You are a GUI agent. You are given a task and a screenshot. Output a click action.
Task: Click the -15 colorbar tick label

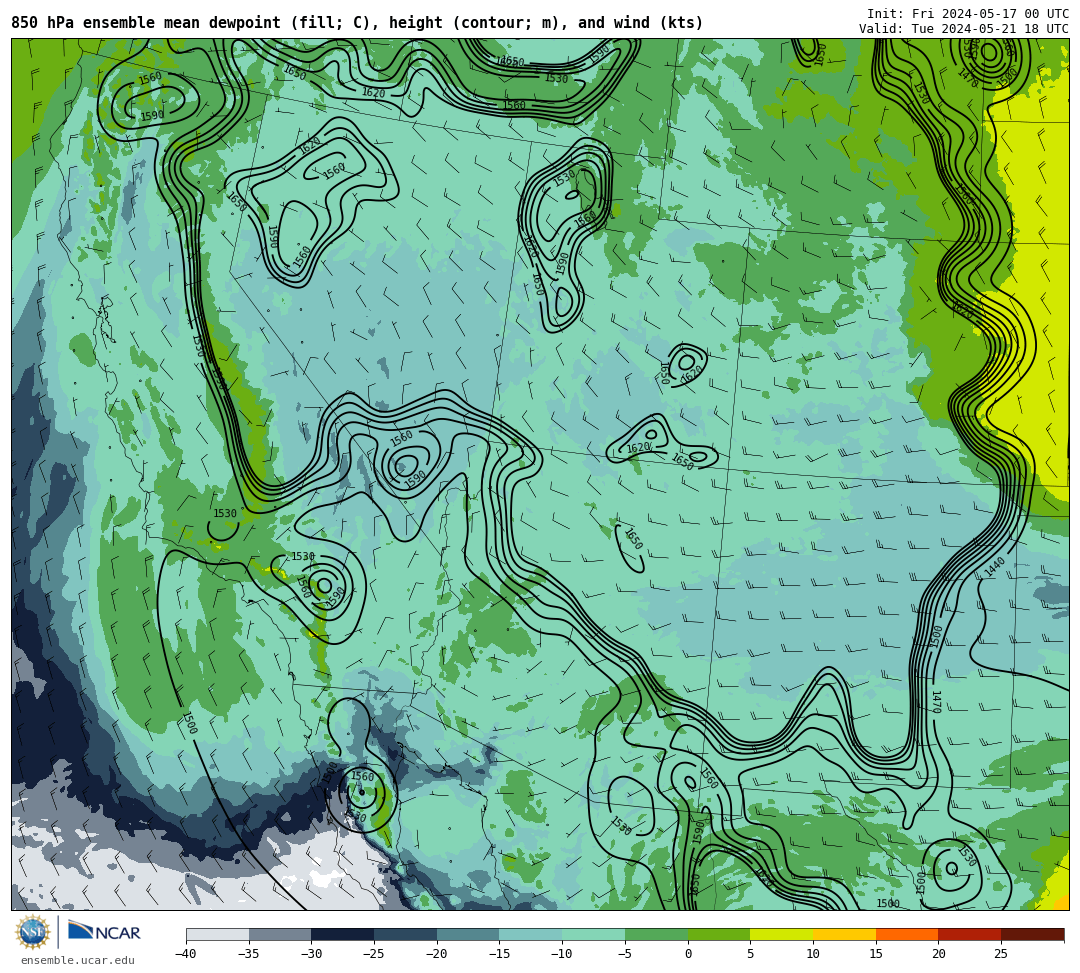[499, 954]
